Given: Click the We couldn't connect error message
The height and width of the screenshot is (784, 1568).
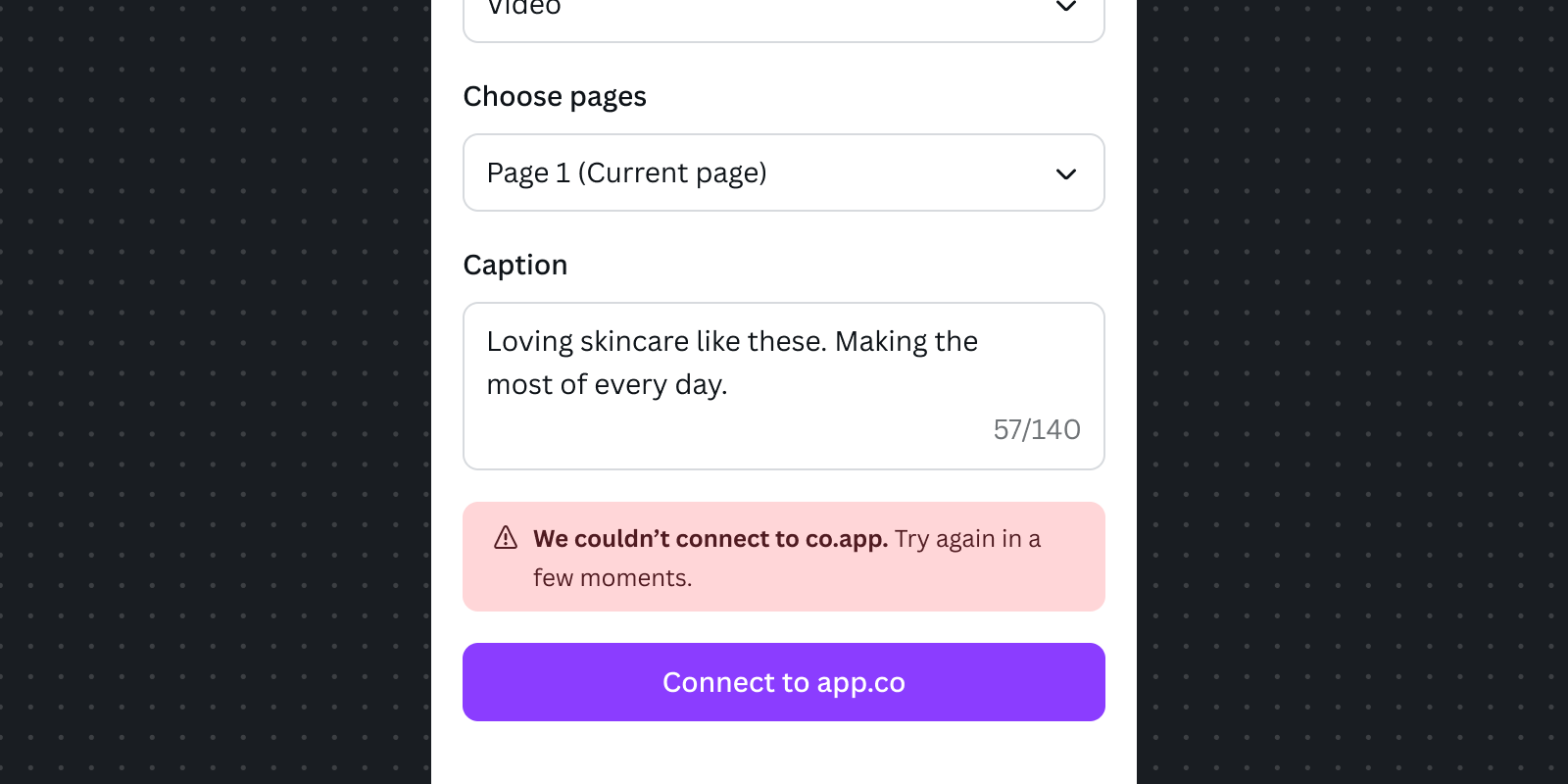Looking at the screenshot, I should 710,538.
